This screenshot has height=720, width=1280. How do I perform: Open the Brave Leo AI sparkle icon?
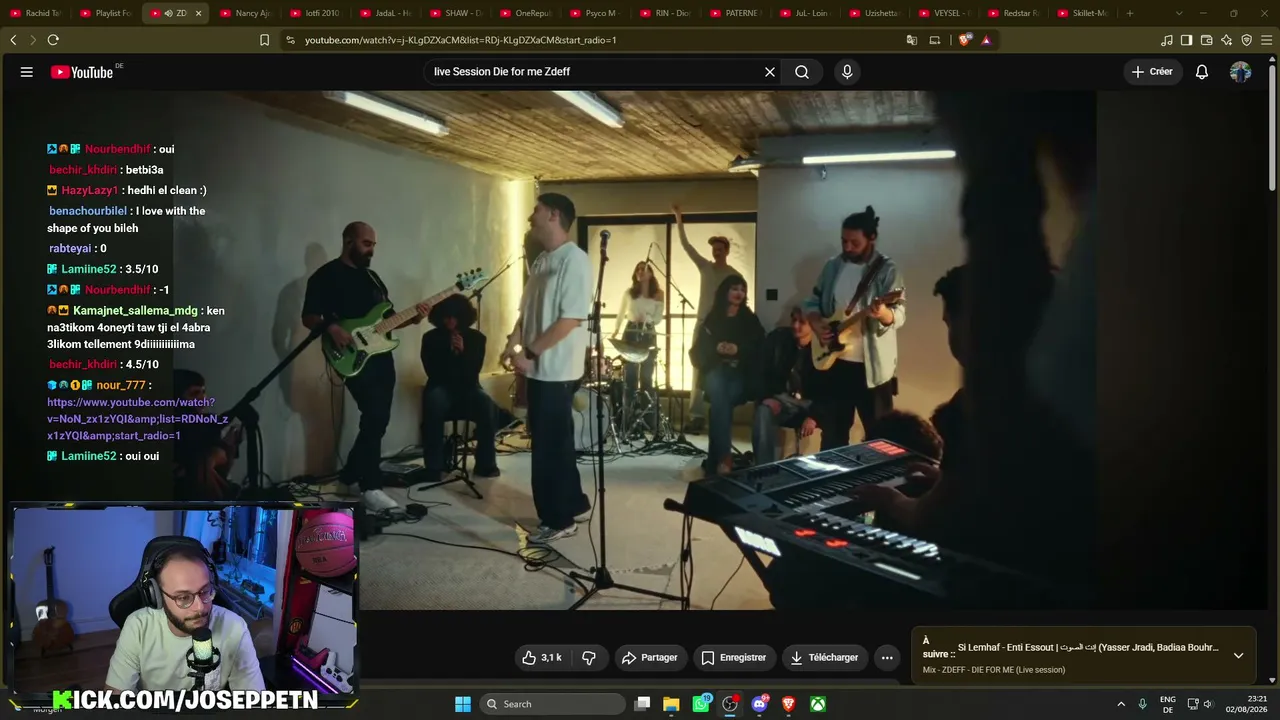[1226, 40]
